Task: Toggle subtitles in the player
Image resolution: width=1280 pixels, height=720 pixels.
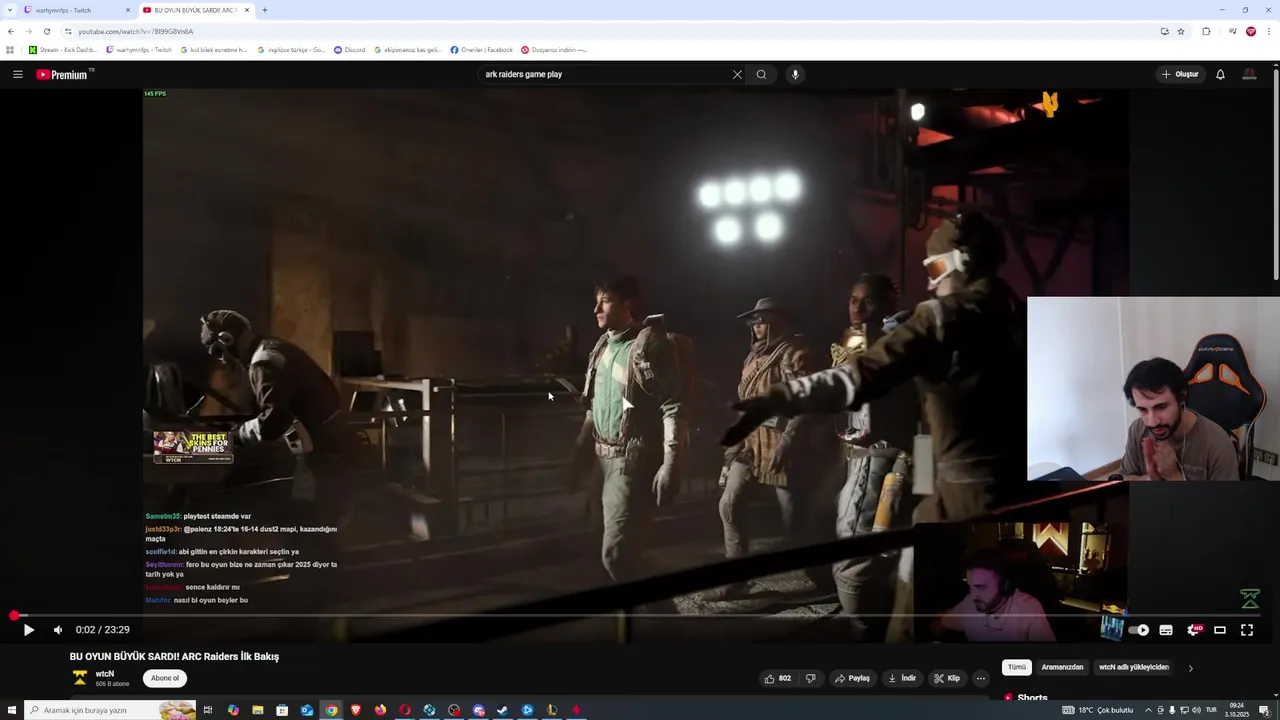Action: [1166, 630]
